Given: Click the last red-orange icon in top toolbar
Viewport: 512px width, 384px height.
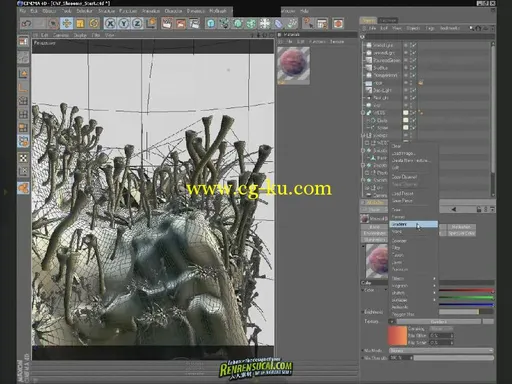Looking at the screenshot, I should pos(338,24).
